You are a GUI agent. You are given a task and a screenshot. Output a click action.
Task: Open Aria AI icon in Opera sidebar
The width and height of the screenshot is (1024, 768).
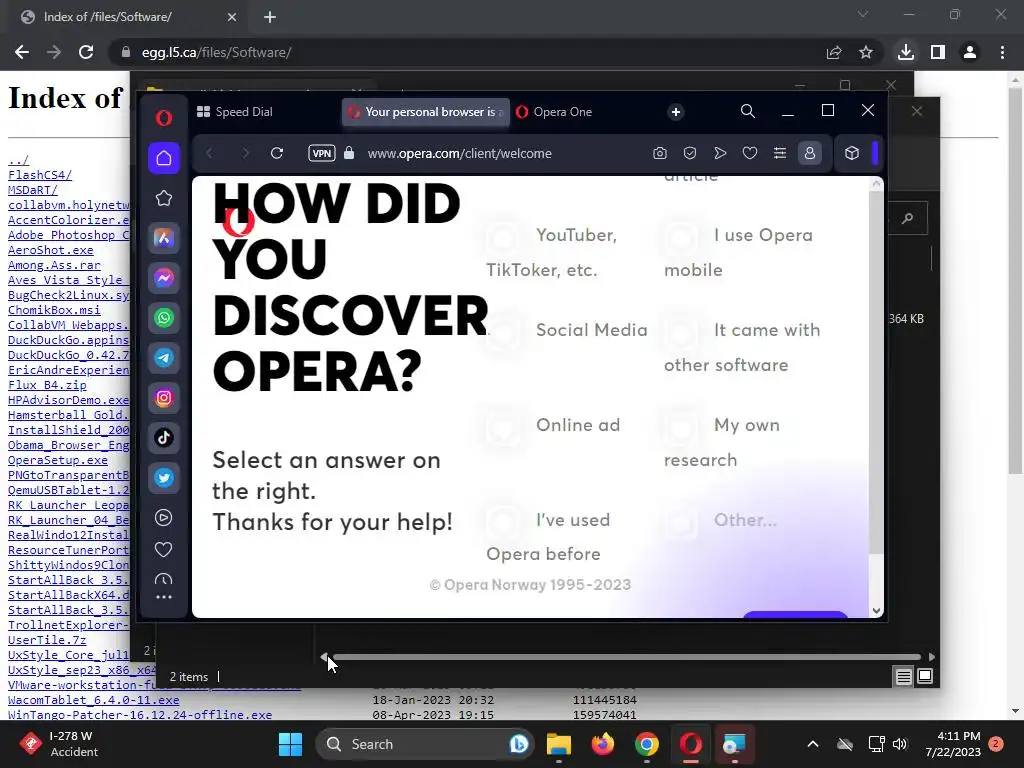pos(164,238)
